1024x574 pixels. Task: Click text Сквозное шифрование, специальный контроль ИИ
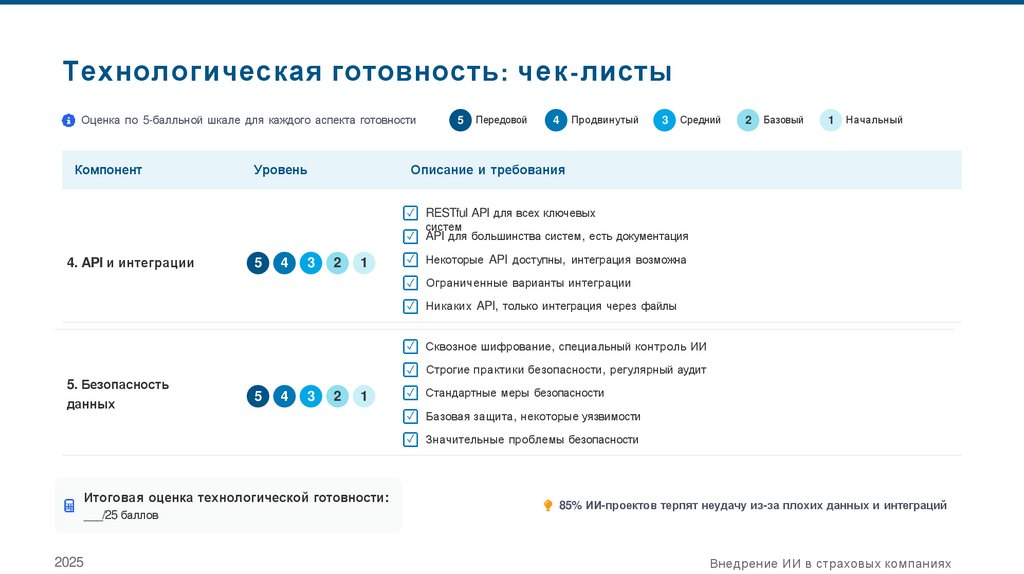click(566, 347)
